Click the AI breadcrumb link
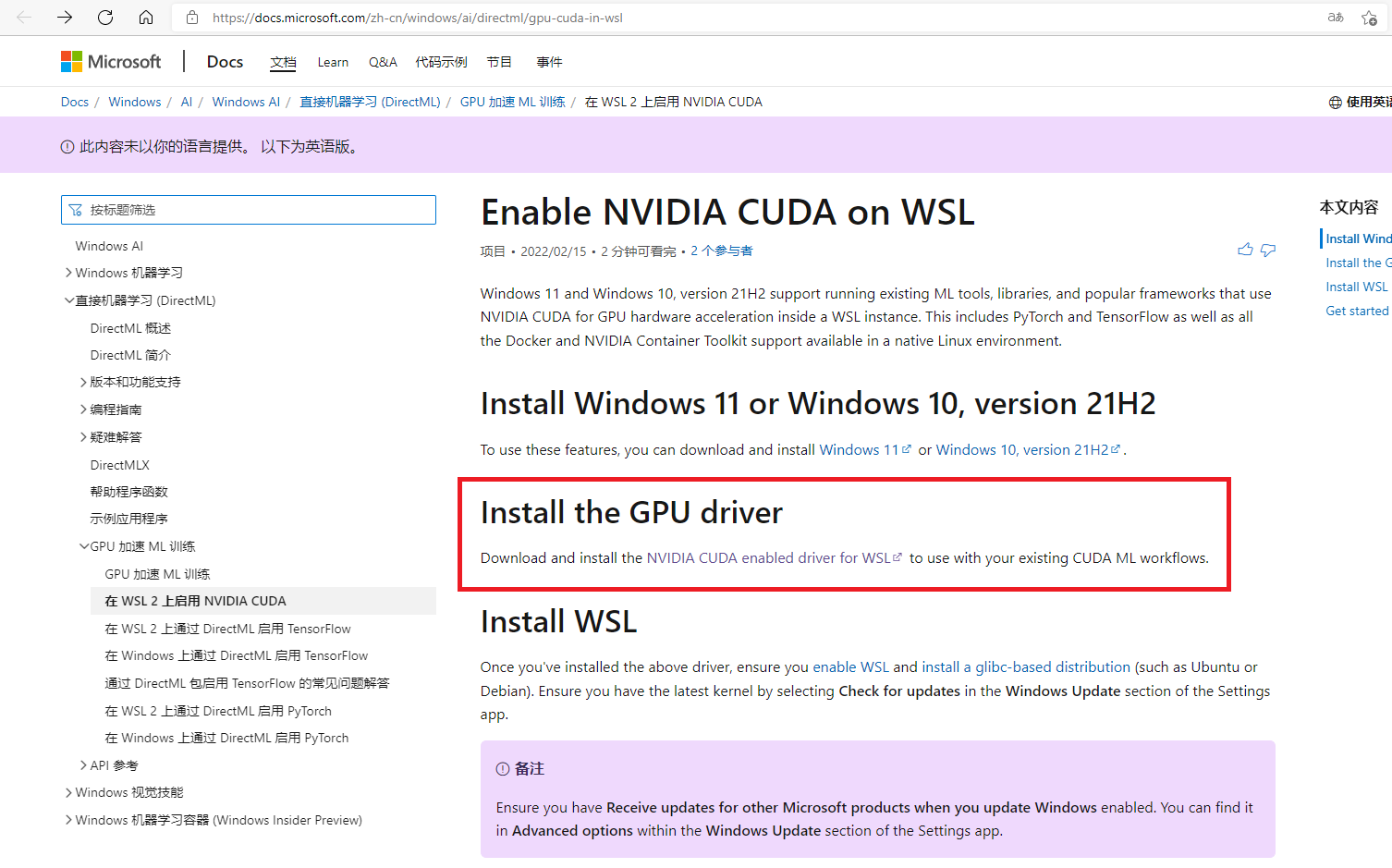Image resolution: width=1392 pixels, height=868 pixels. [x=187, y=102]
